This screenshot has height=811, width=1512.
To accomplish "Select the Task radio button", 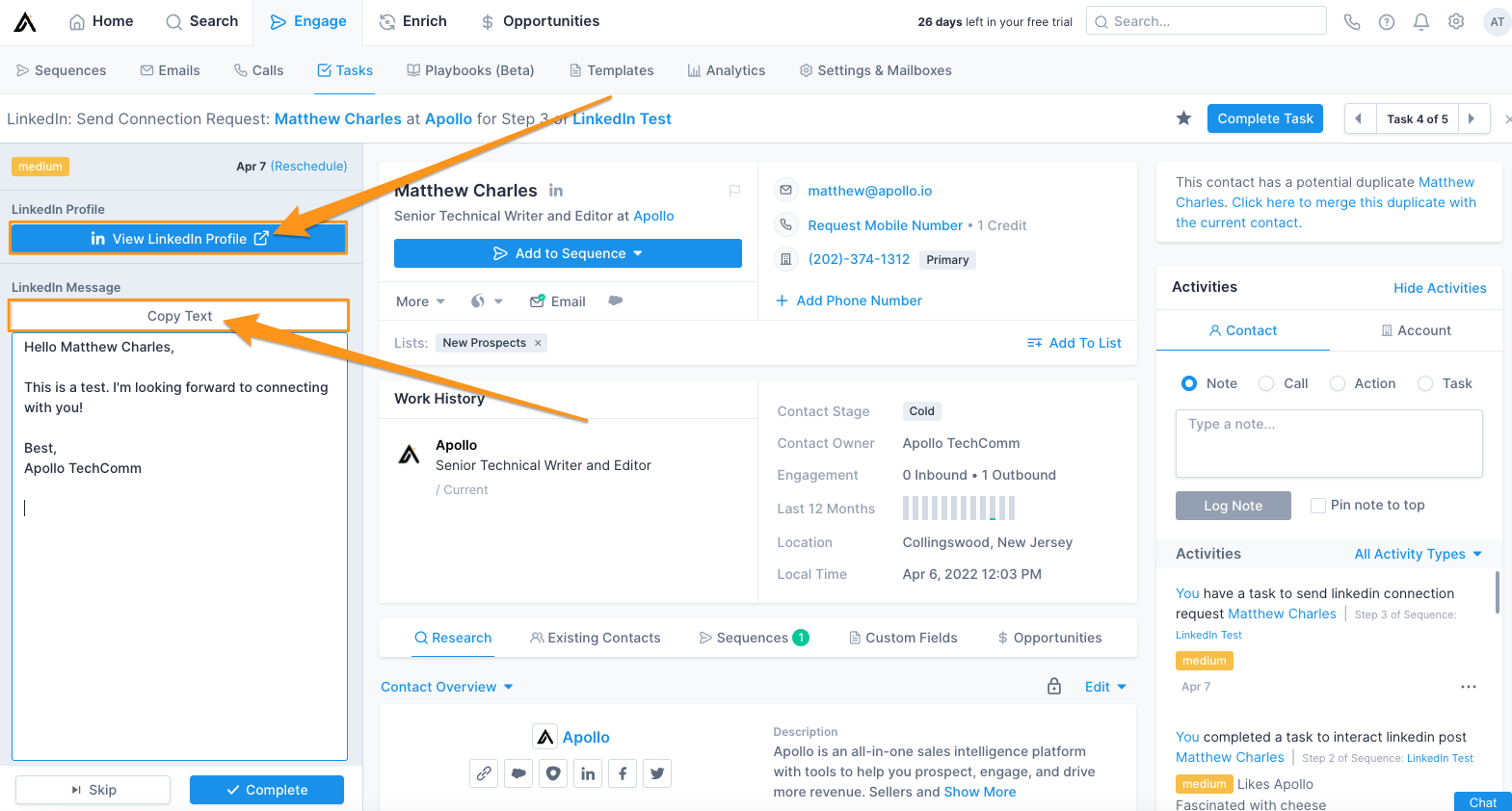I will (1425, 383).
